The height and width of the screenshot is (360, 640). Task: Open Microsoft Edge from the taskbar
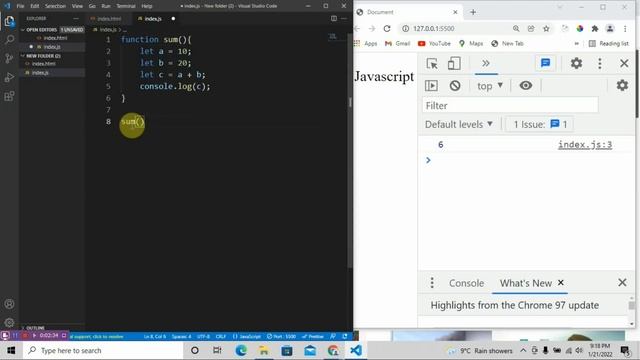[241, 350]
